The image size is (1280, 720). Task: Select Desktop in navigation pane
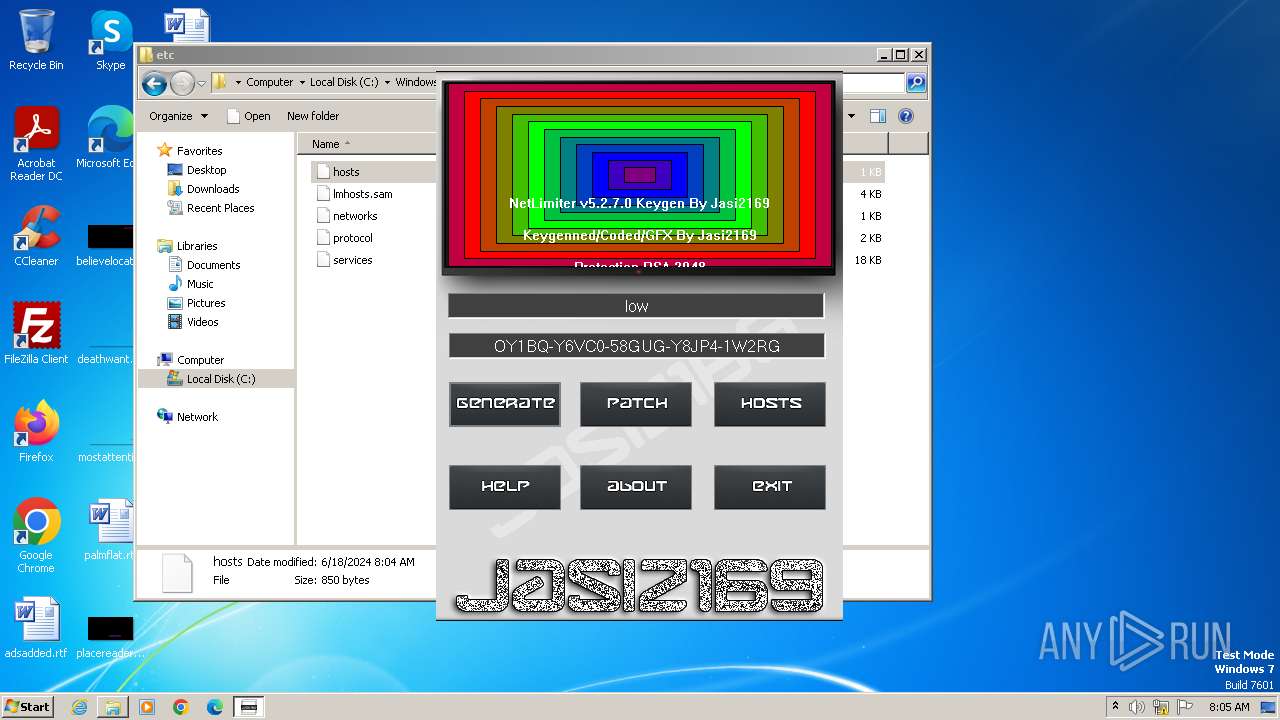[206, 170]
